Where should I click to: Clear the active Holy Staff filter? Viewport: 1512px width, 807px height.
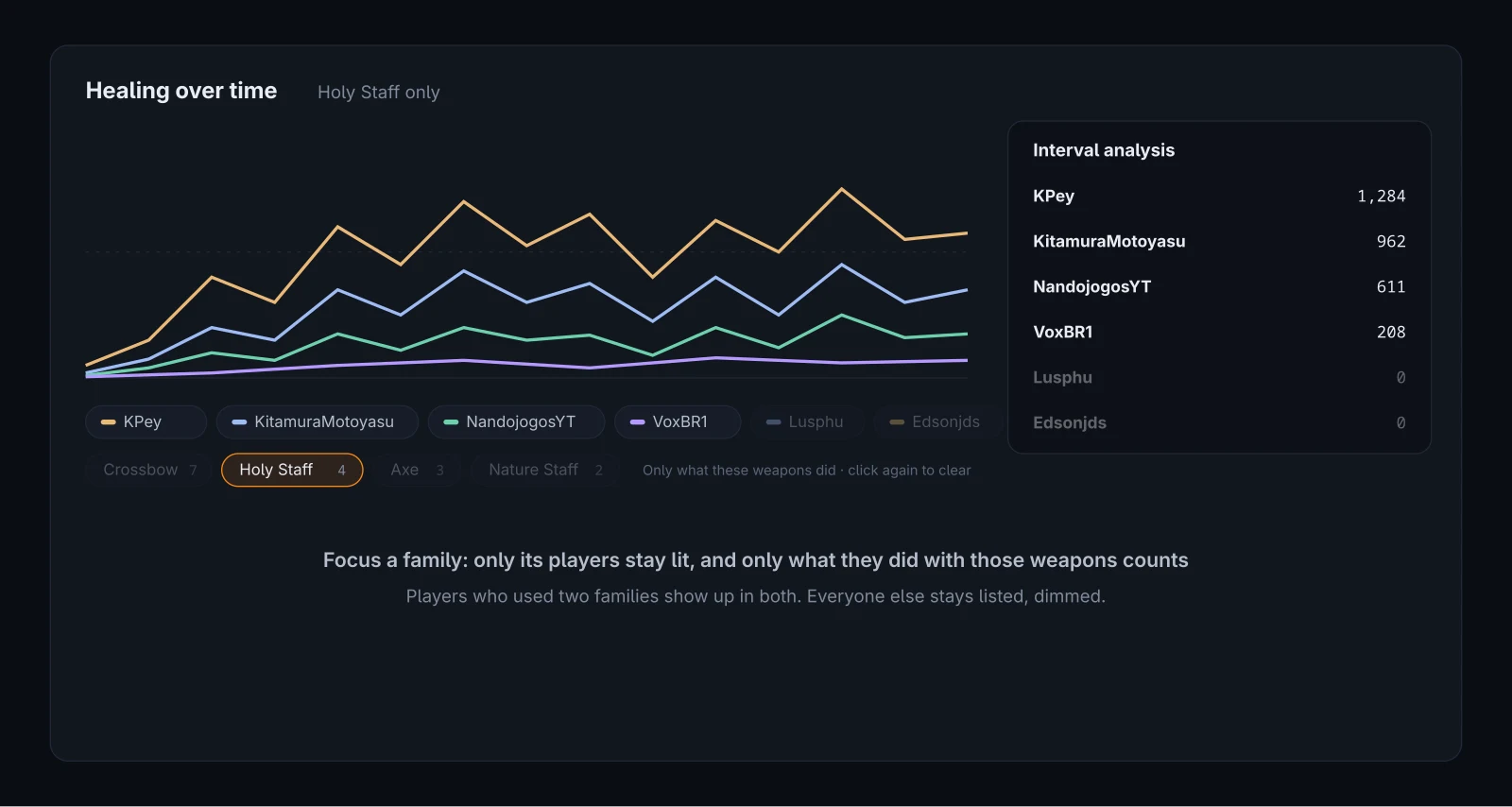(292, 470)
